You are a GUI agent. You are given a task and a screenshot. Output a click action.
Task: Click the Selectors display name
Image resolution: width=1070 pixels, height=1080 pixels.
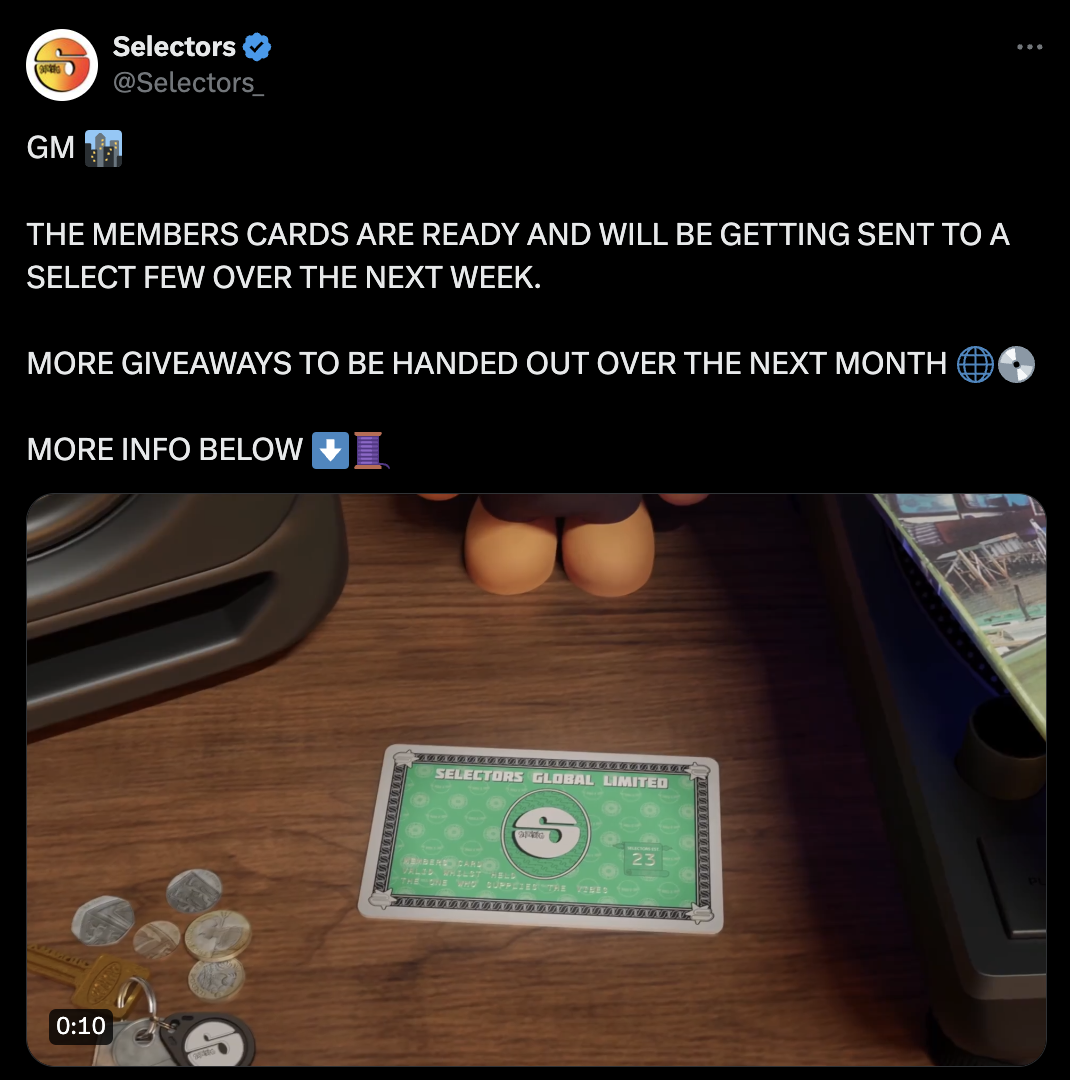pos(174,47)
